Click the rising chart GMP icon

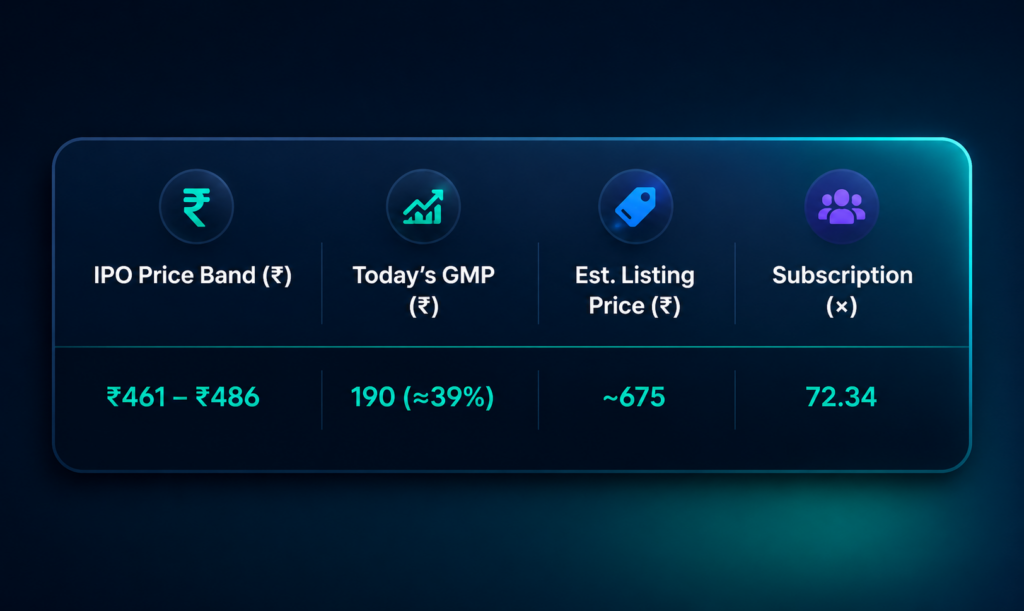coord(423,207)
